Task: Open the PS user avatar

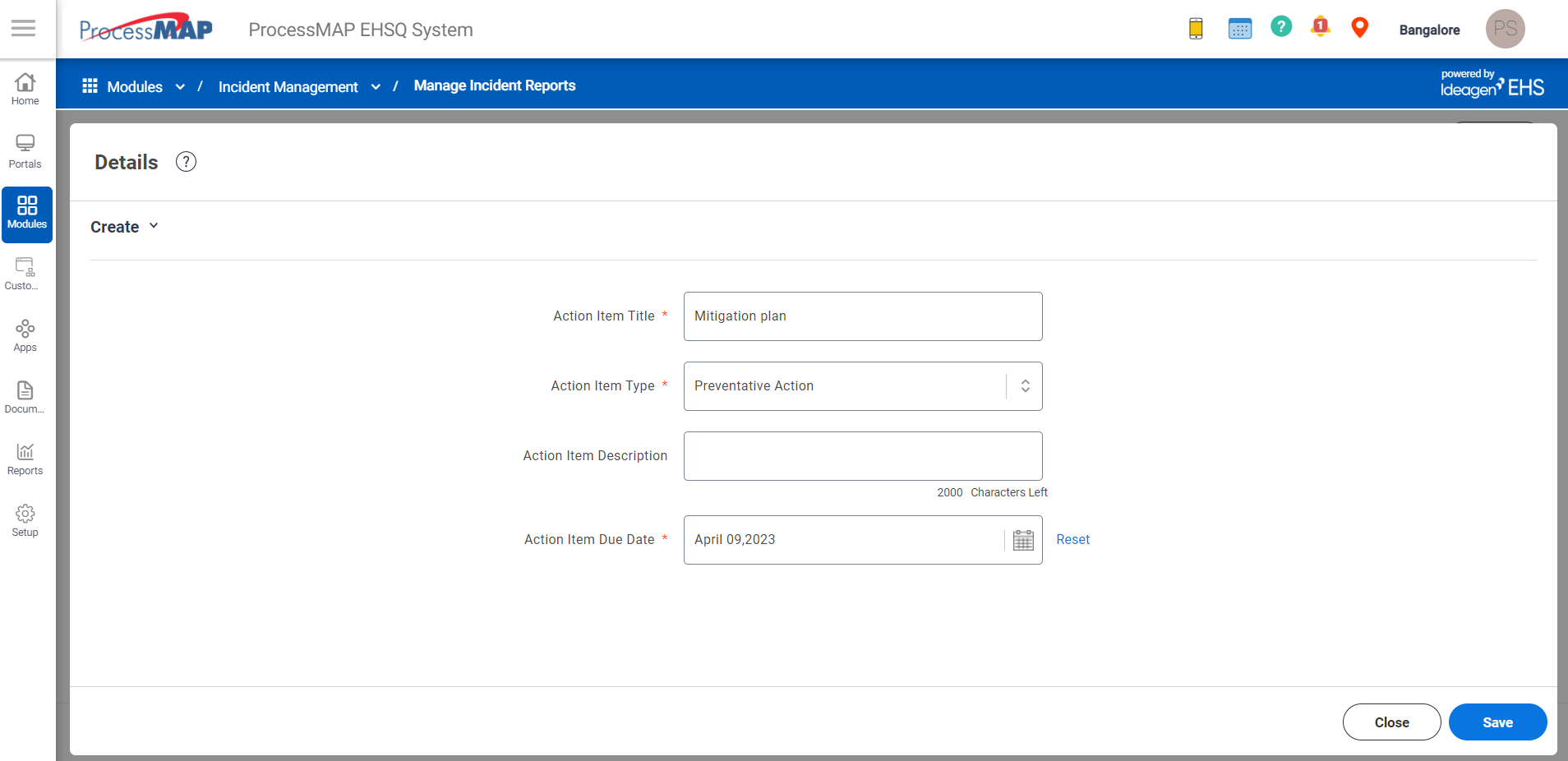Action: pos(1505,29)
